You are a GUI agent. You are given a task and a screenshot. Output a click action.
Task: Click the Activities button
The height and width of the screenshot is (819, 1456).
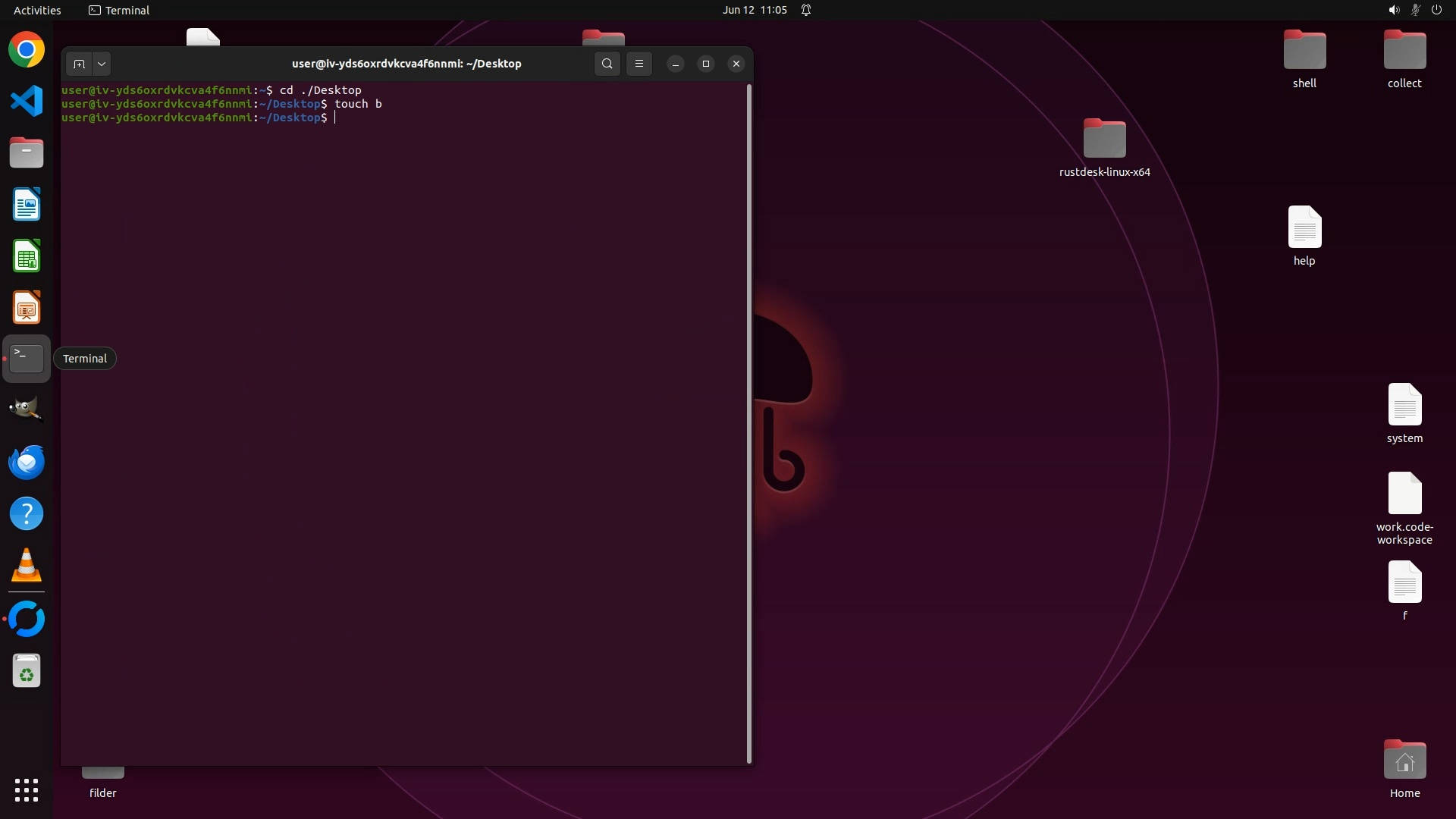coord(37,10)
